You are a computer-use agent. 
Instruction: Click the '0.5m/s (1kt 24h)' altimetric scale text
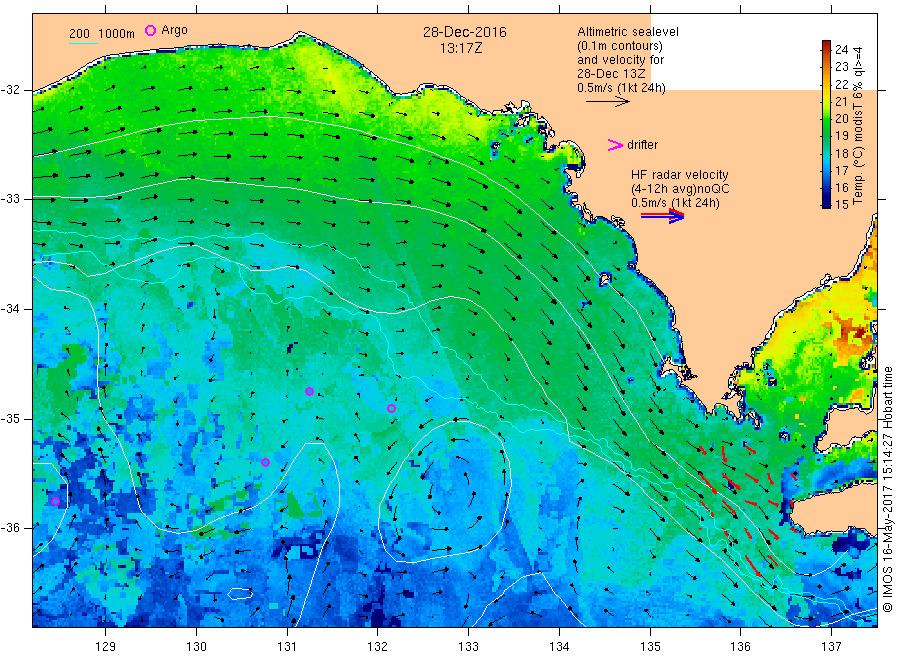tap(621, 88)
